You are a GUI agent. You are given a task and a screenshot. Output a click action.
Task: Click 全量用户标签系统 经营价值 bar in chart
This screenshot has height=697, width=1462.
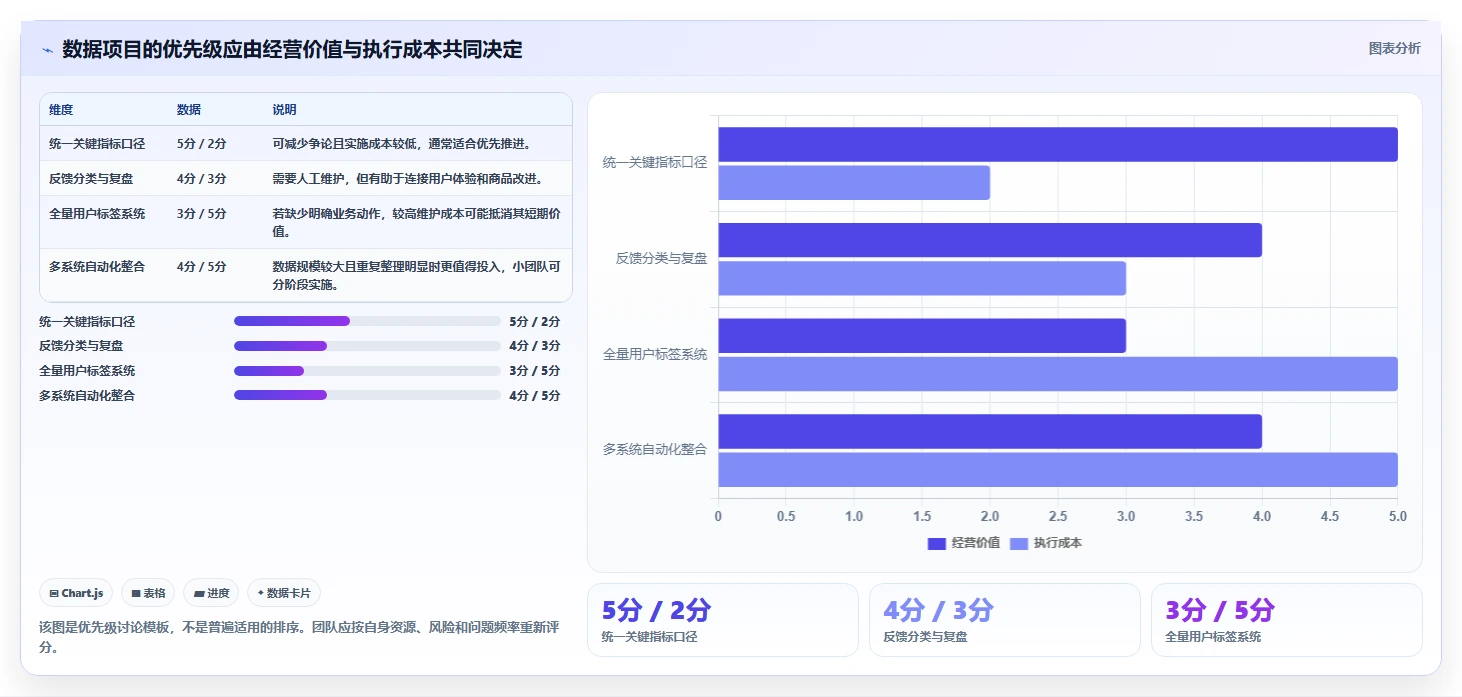[x=922, y=336]
